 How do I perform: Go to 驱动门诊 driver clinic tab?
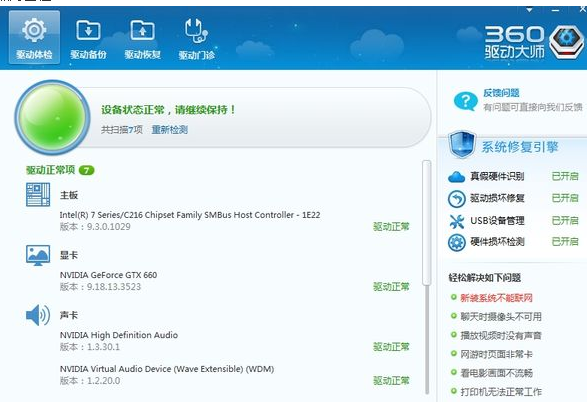tap(197, 39)
